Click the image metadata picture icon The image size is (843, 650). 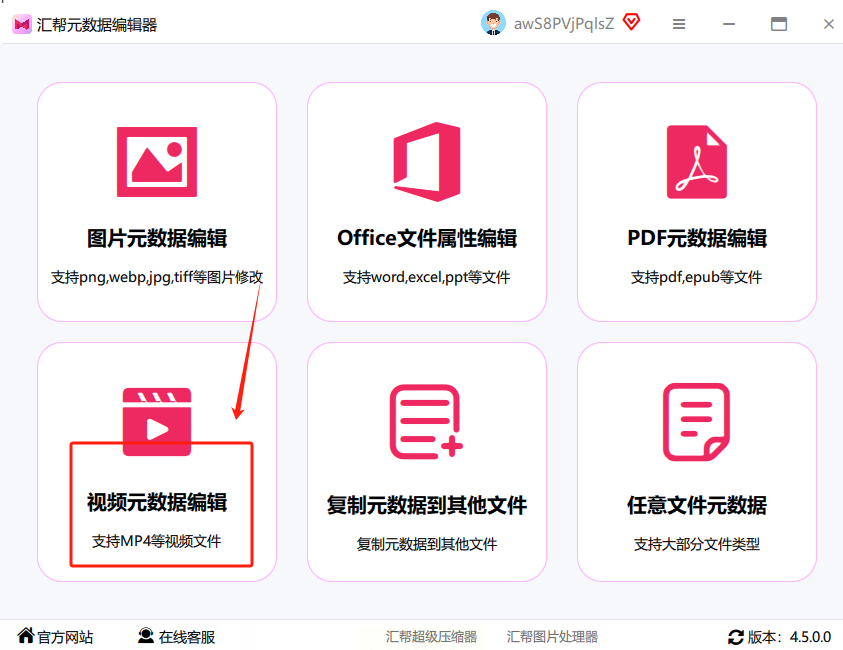click(x=157, y=162)
